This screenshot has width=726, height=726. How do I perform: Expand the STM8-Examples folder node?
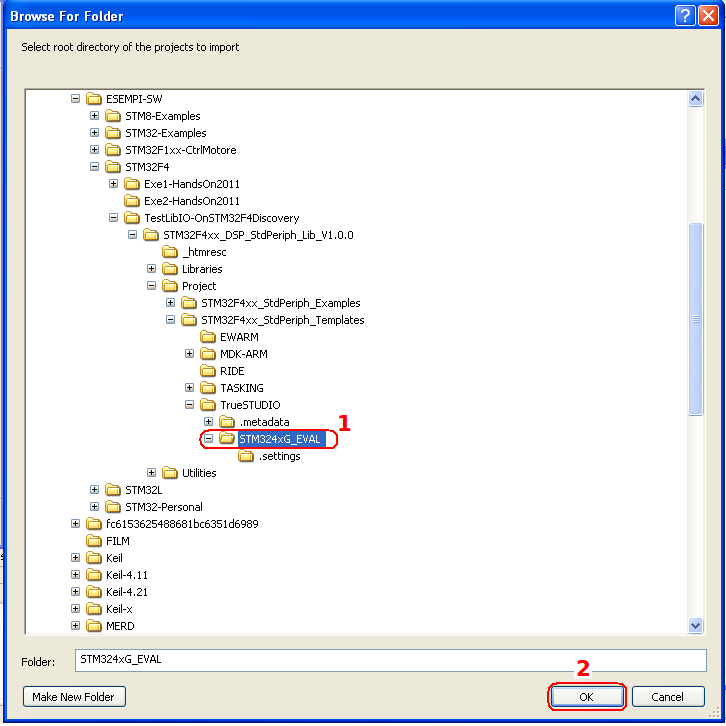(x=94, y=116)
